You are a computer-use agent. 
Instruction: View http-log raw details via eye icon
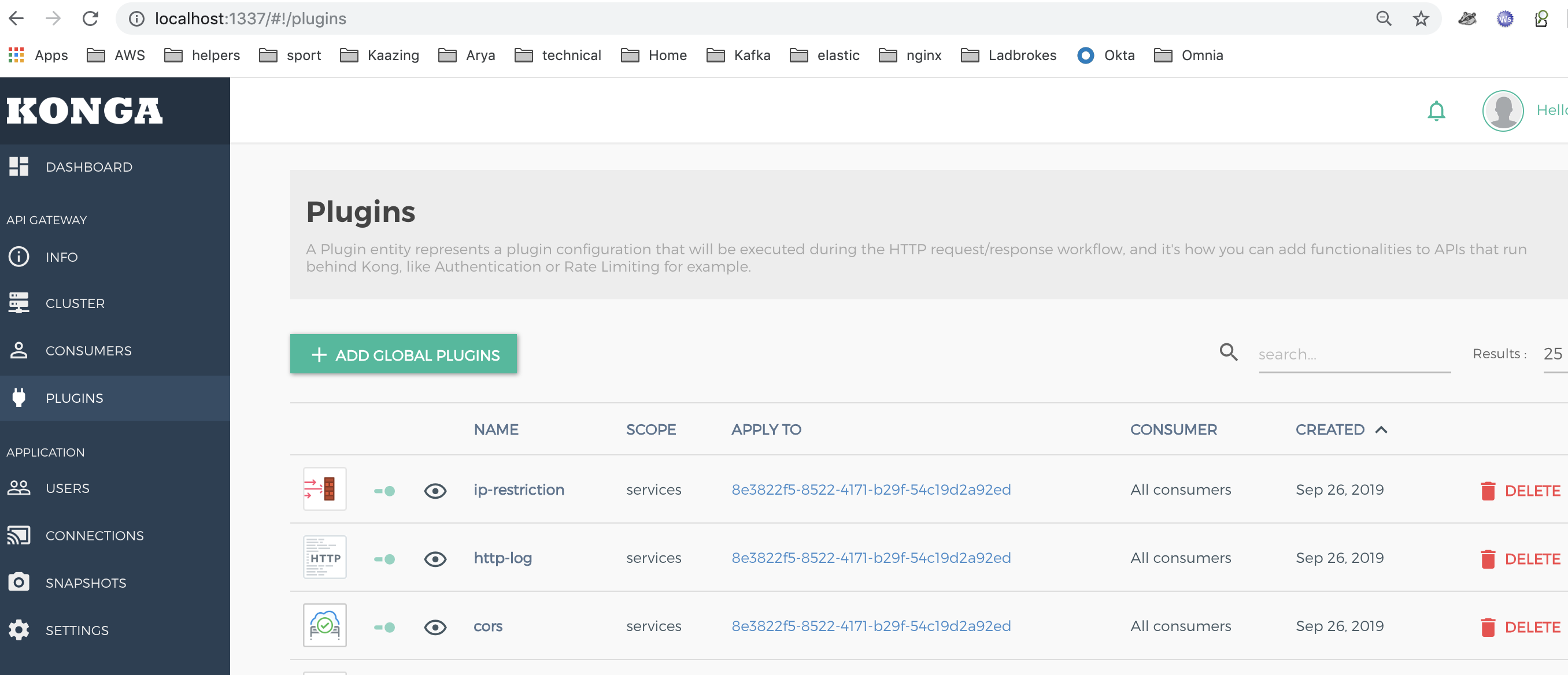click(435, 559)
